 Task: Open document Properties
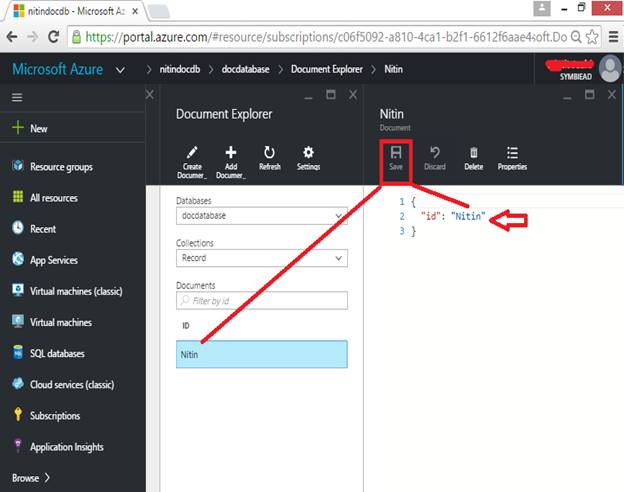(512, 158)
